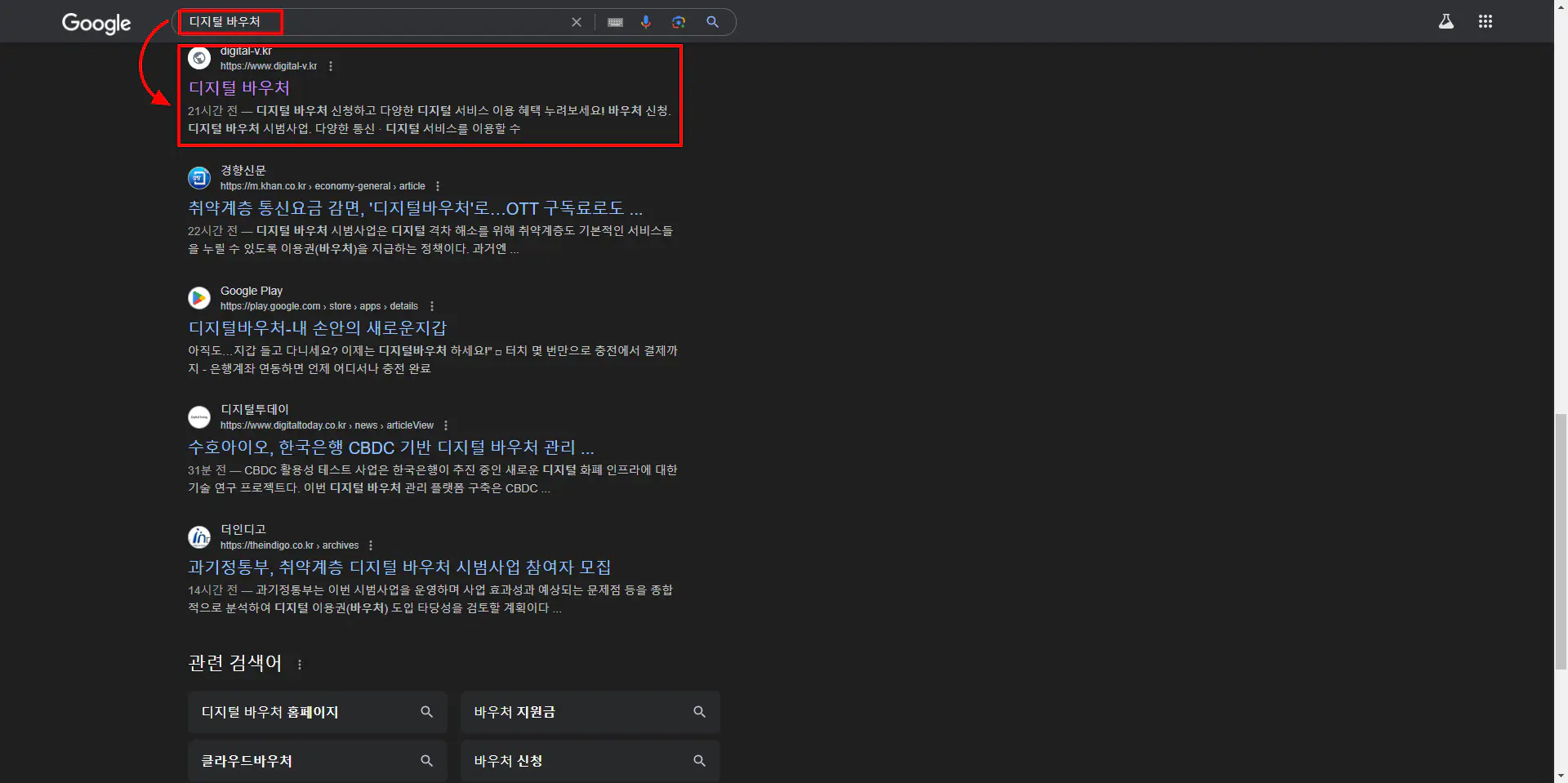This screenshot has height=783, width=1568.
Task: Click the 디지털투데이 site name
Action: tap(255, 409)
